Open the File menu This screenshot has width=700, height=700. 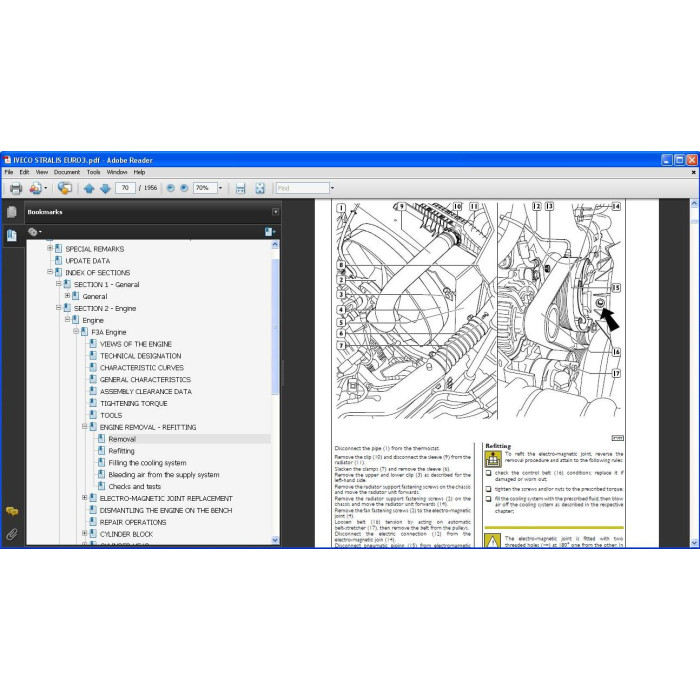(9, 172)
